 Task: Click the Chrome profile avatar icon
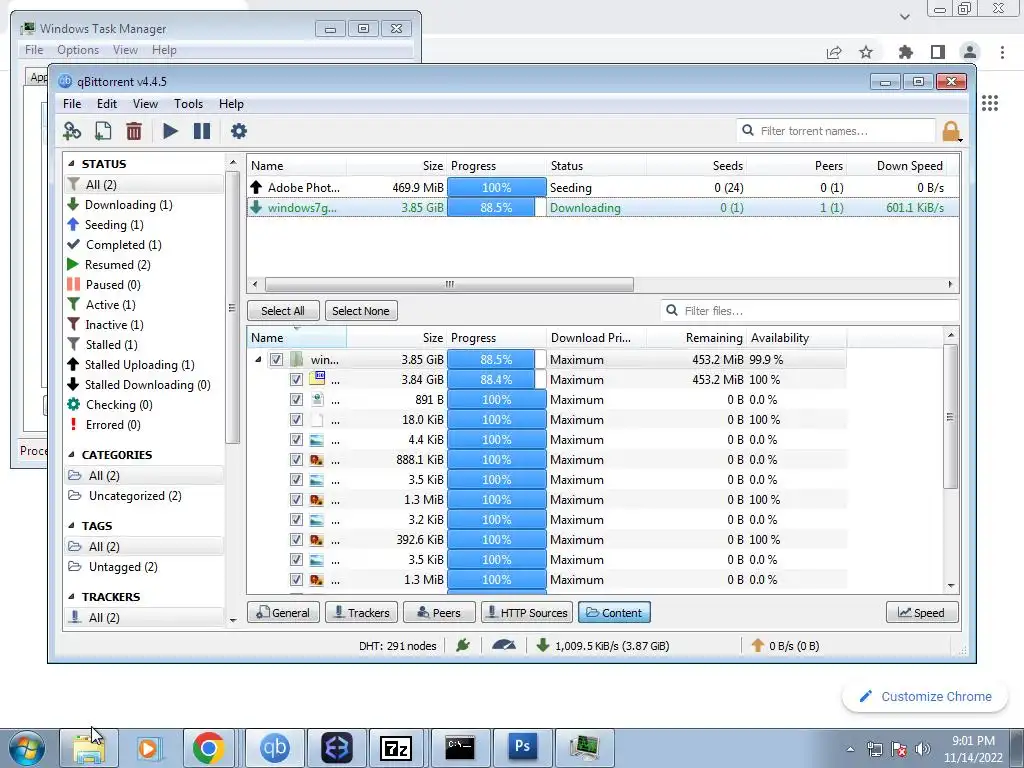click(x=970, y=52)
